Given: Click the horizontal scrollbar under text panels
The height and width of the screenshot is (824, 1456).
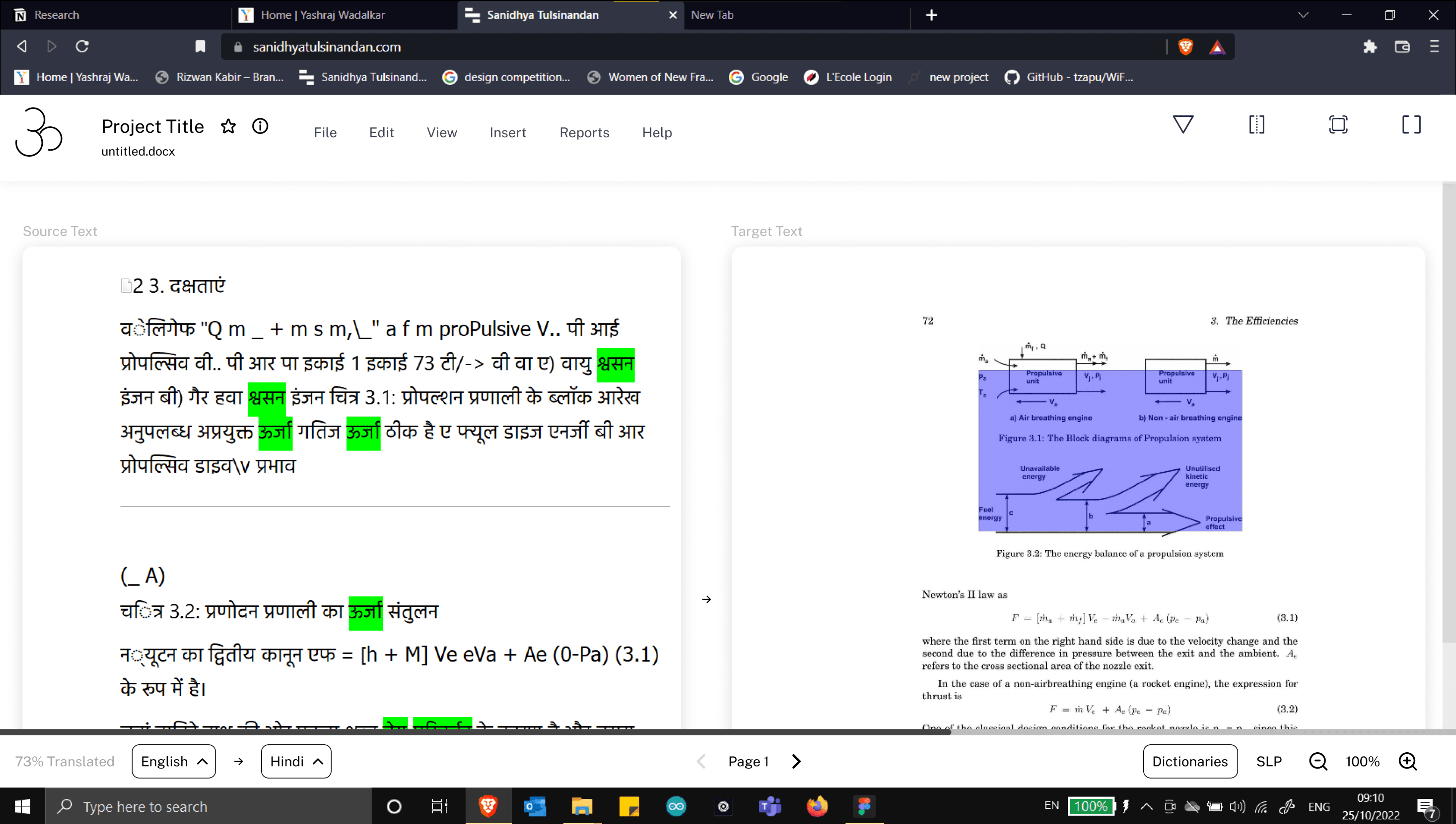Looking at the screenshot, I should pos(475,732).
